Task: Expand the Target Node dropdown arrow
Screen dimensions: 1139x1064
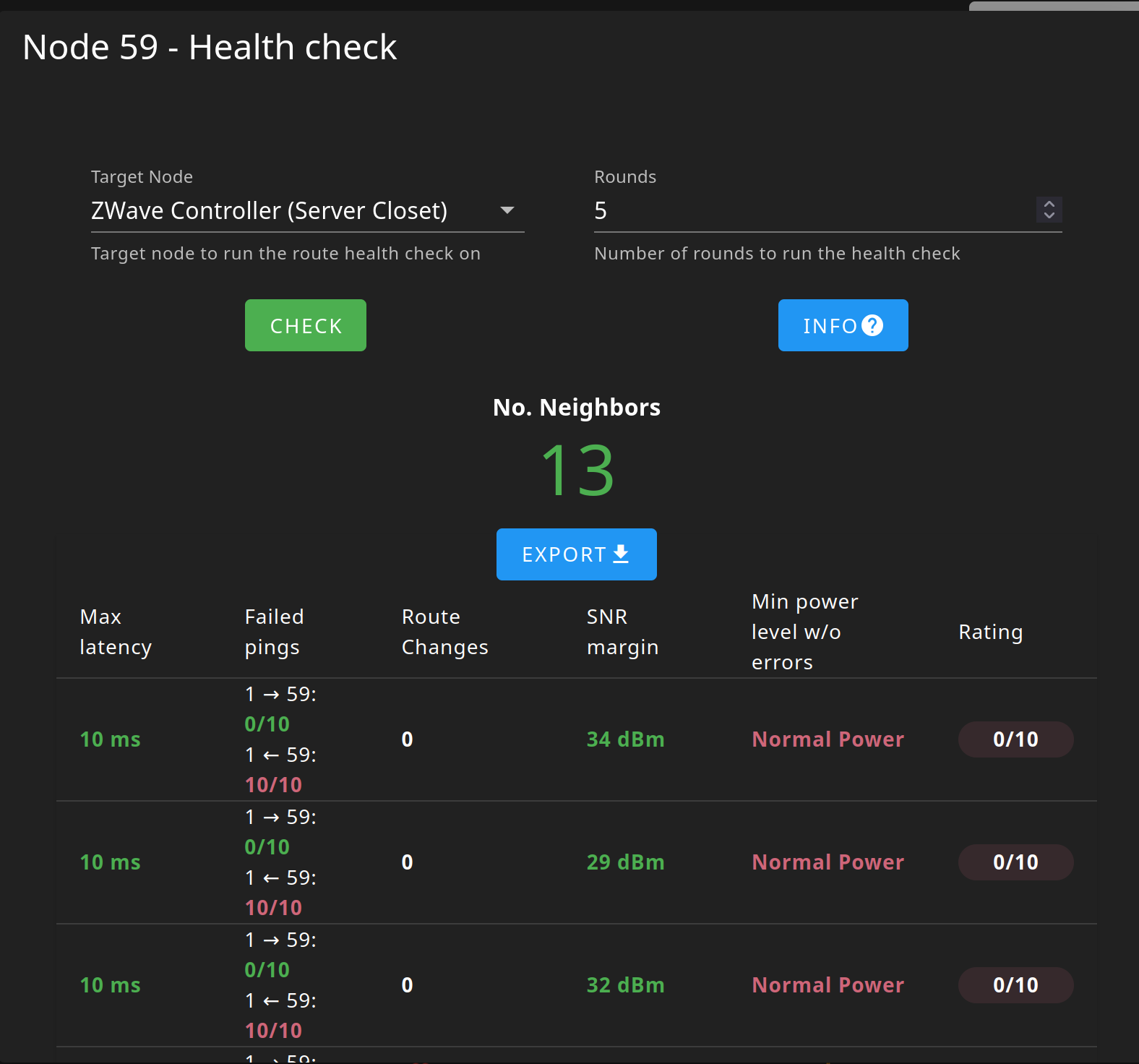Action: (x=507, y=210)
